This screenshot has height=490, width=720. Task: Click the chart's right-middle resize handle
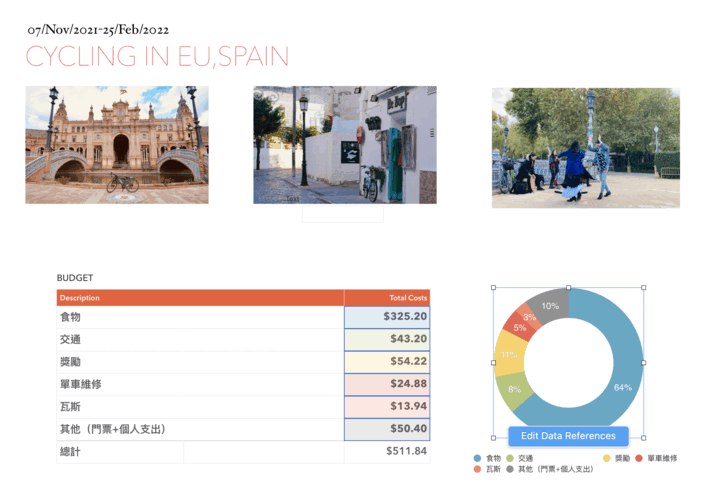pyautogui.click(x=643, y=363)
